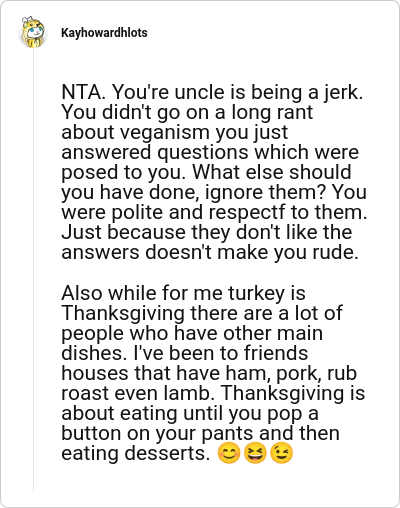Click the smiling blush emoji

pyautogui.click(x=229, y=453)
